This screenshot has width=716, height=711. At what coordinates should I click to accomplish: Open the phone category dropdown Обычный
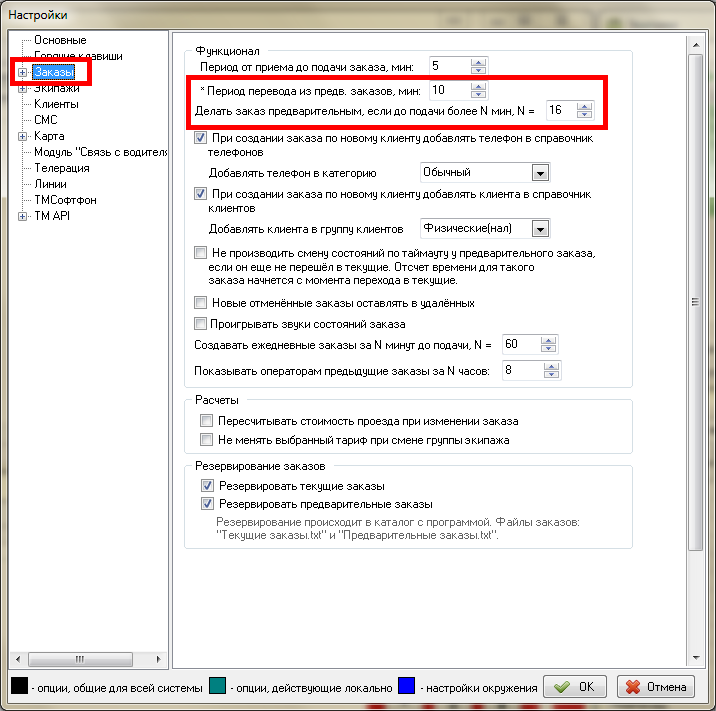540,173
